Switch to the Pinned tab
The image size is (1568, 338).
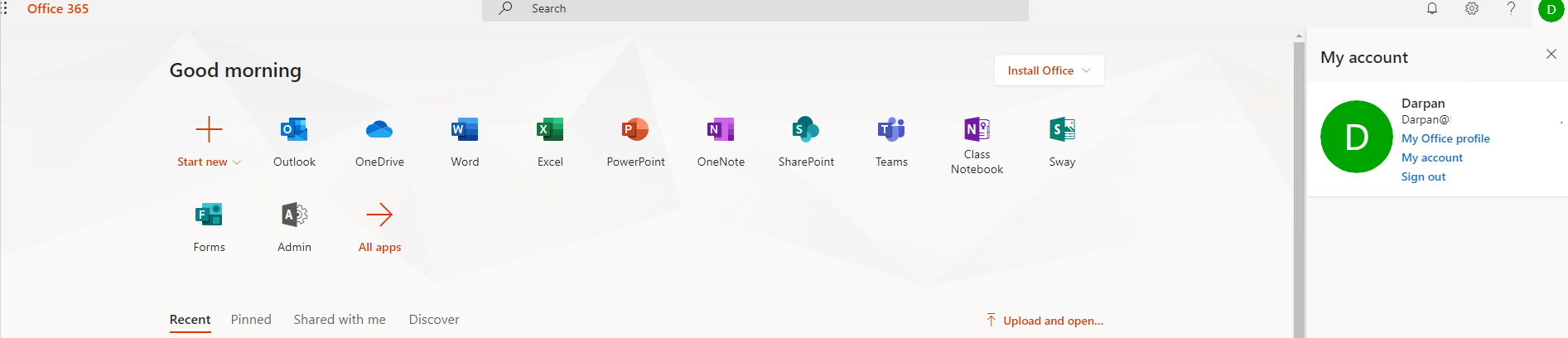(251, 320)
